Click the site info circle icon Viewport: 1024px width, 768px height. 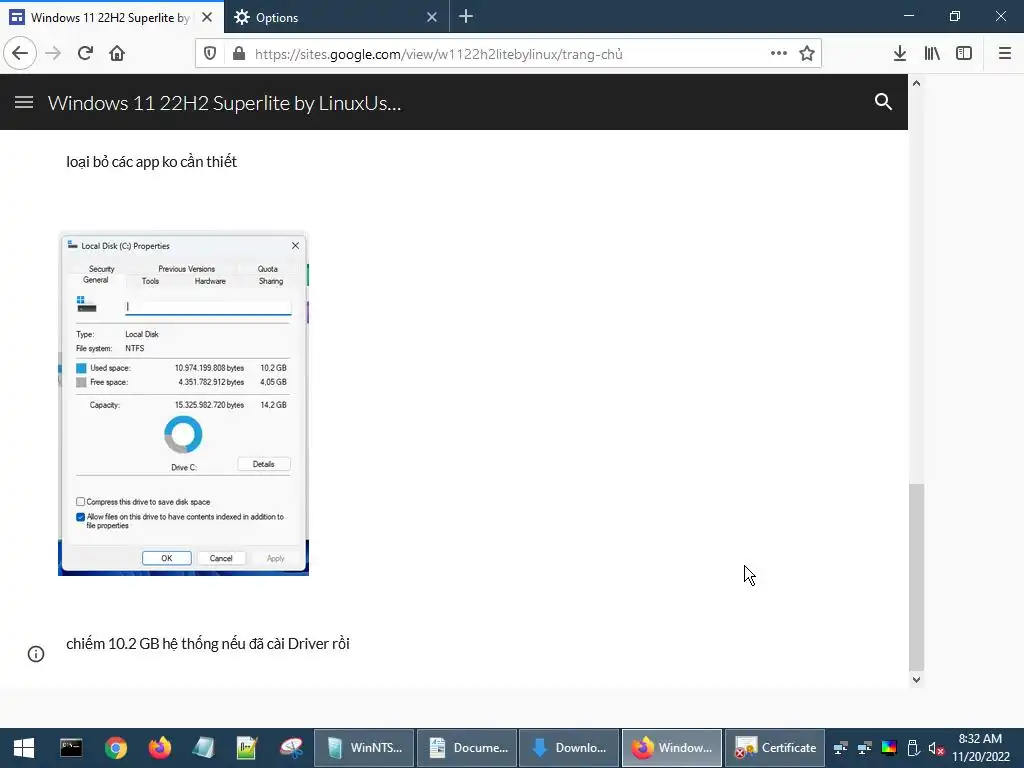(x=36, y=654)
